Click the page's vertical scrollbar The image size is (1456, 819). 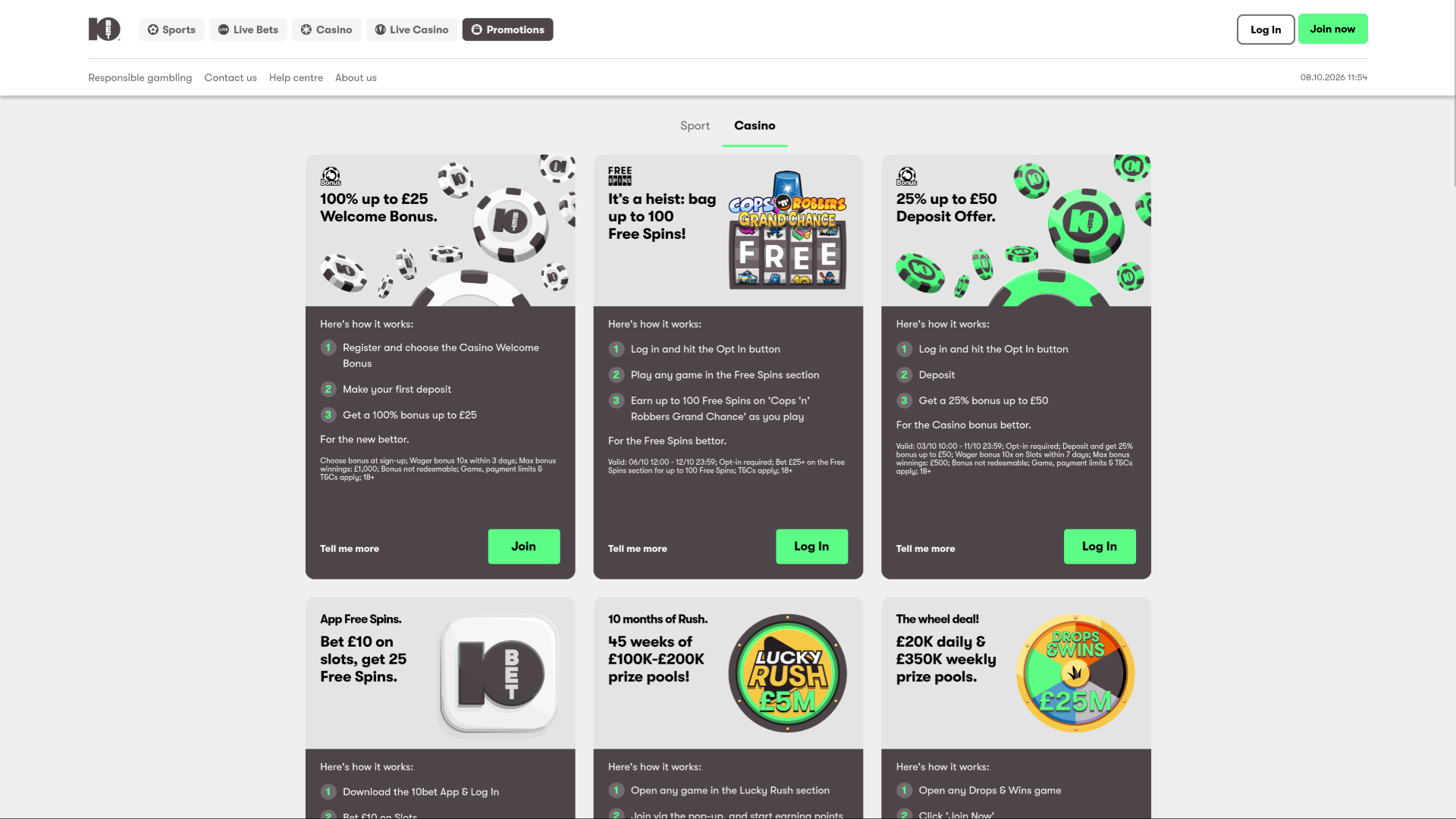pos(1453,93)
